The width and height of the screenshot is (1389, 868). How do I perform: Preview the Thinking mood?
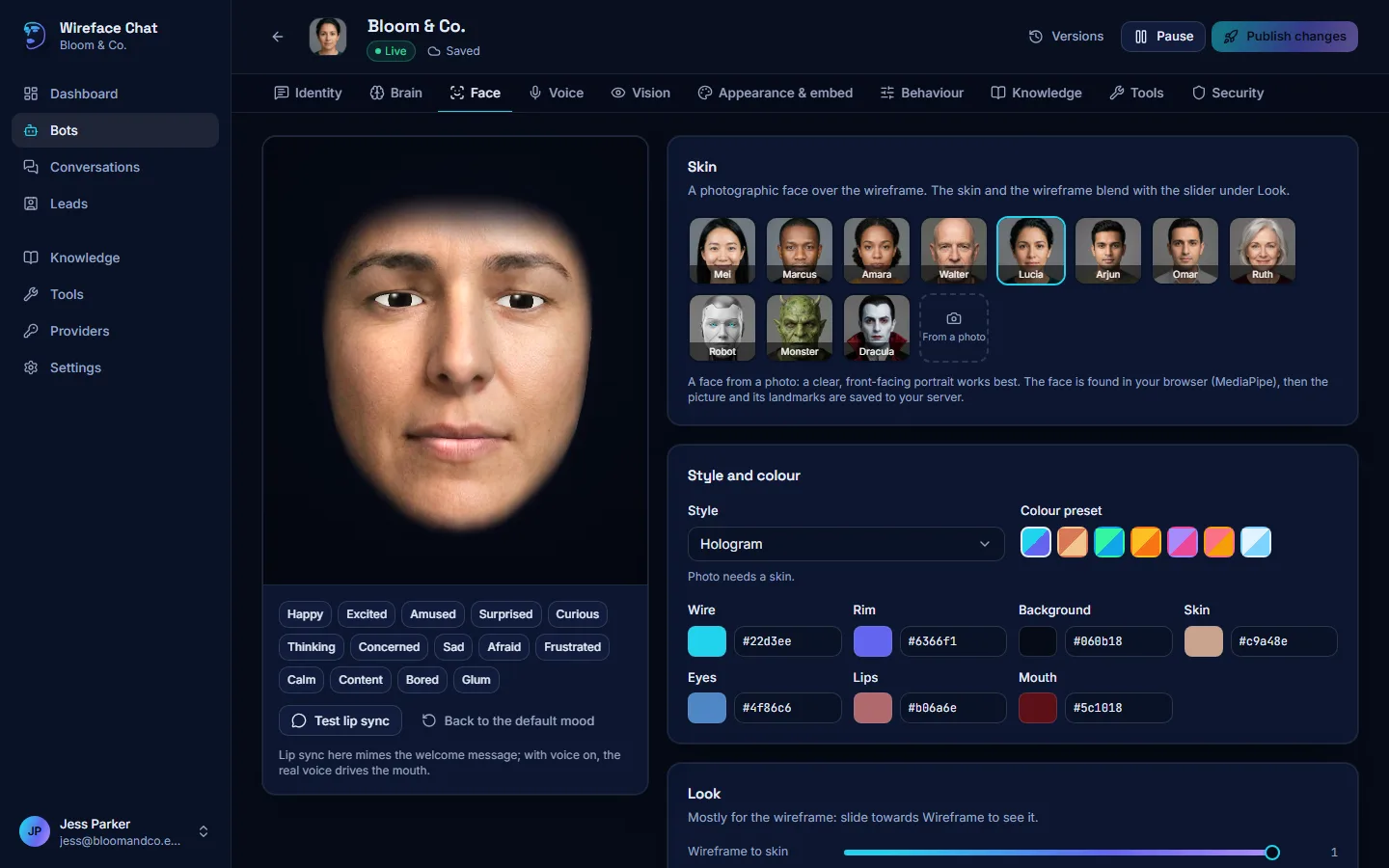coord(311,647)
